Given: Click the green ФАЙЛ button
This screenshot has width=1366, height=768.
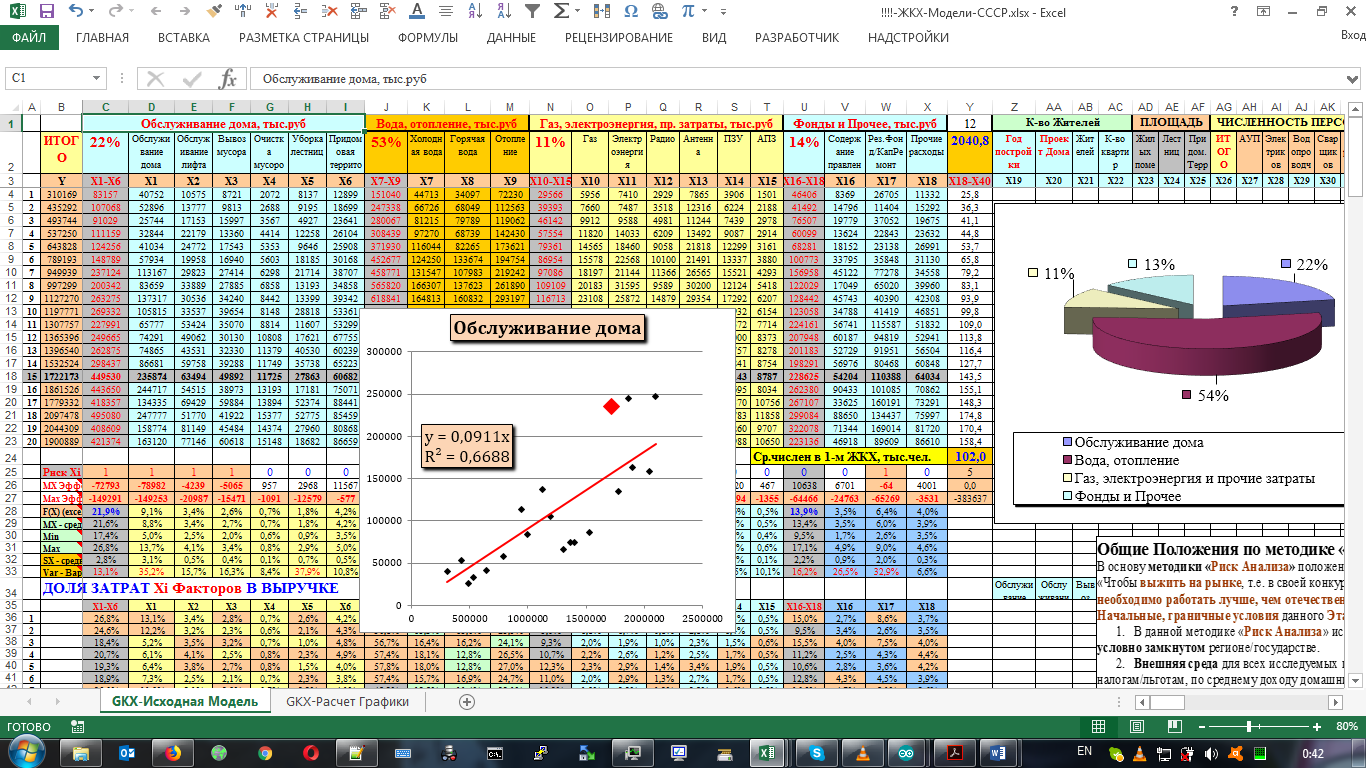Looking at the screenshot, I should point(29,38).
